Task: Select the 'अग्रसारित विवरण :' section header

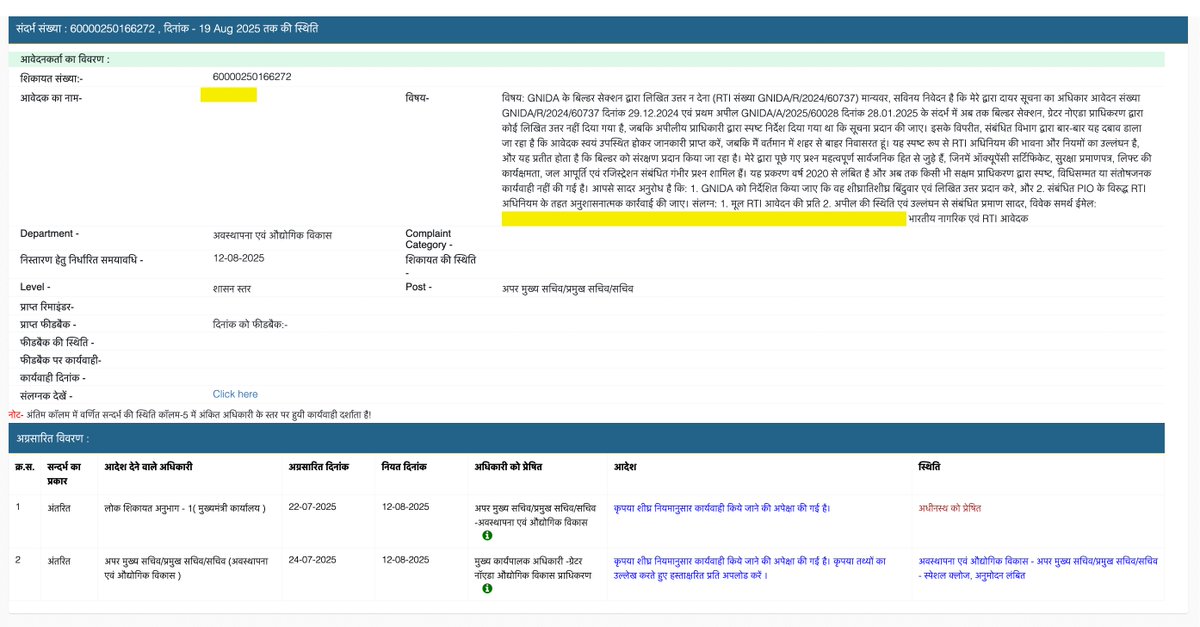Action: point(52,438)
